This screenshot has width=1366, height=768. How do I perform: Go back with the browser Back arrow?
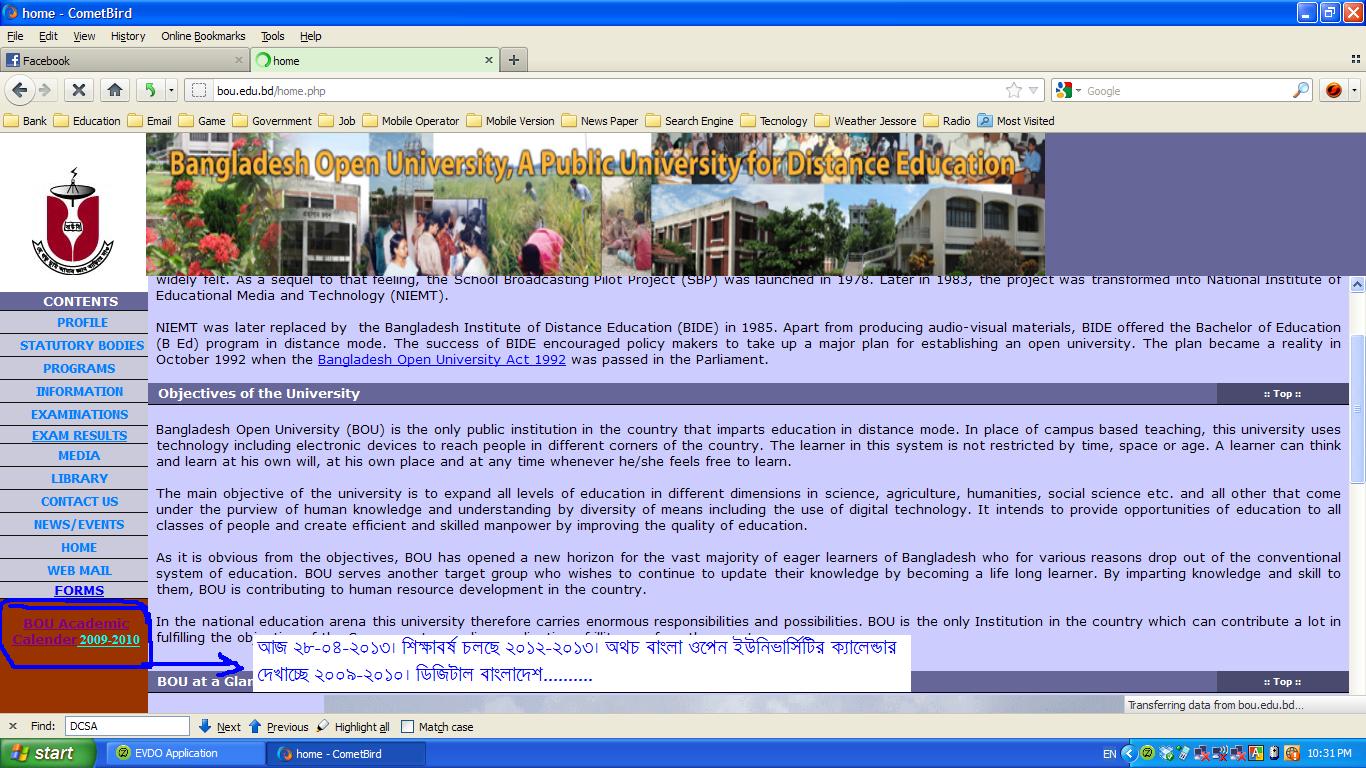[x=19, y=90]
